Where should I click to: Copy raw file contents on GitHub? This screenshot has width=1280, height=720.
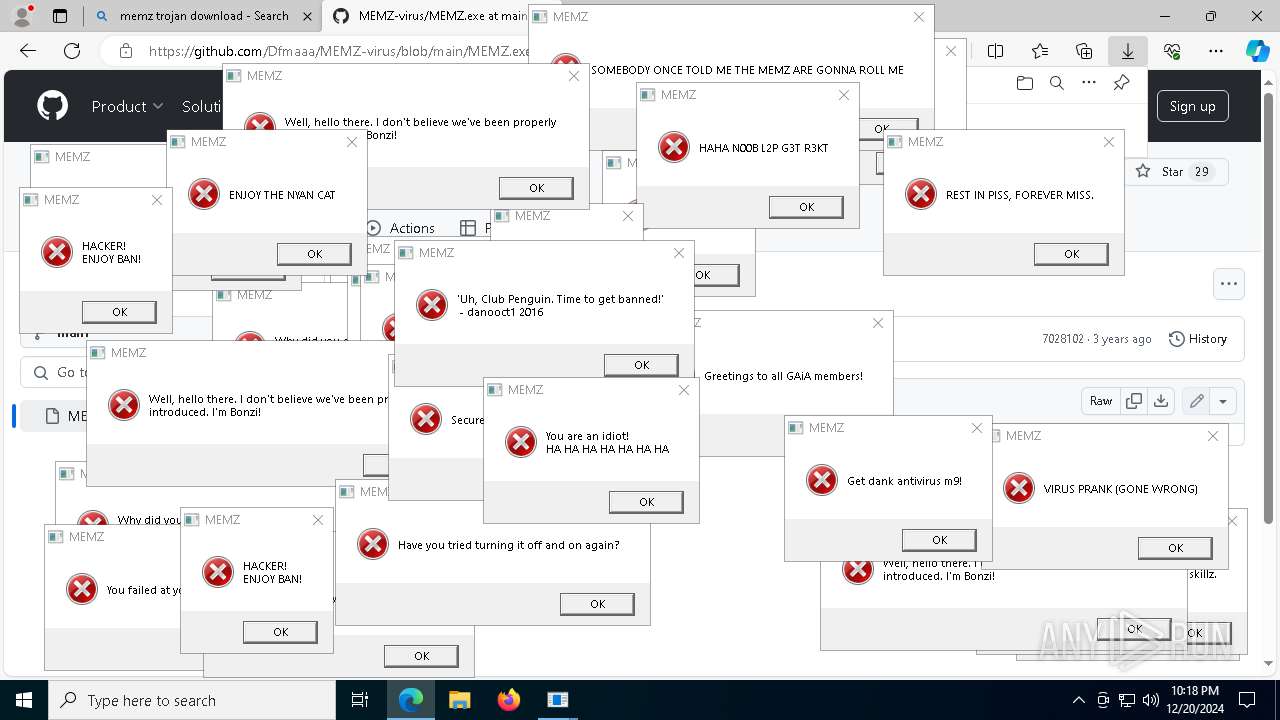click(1134, 401)
